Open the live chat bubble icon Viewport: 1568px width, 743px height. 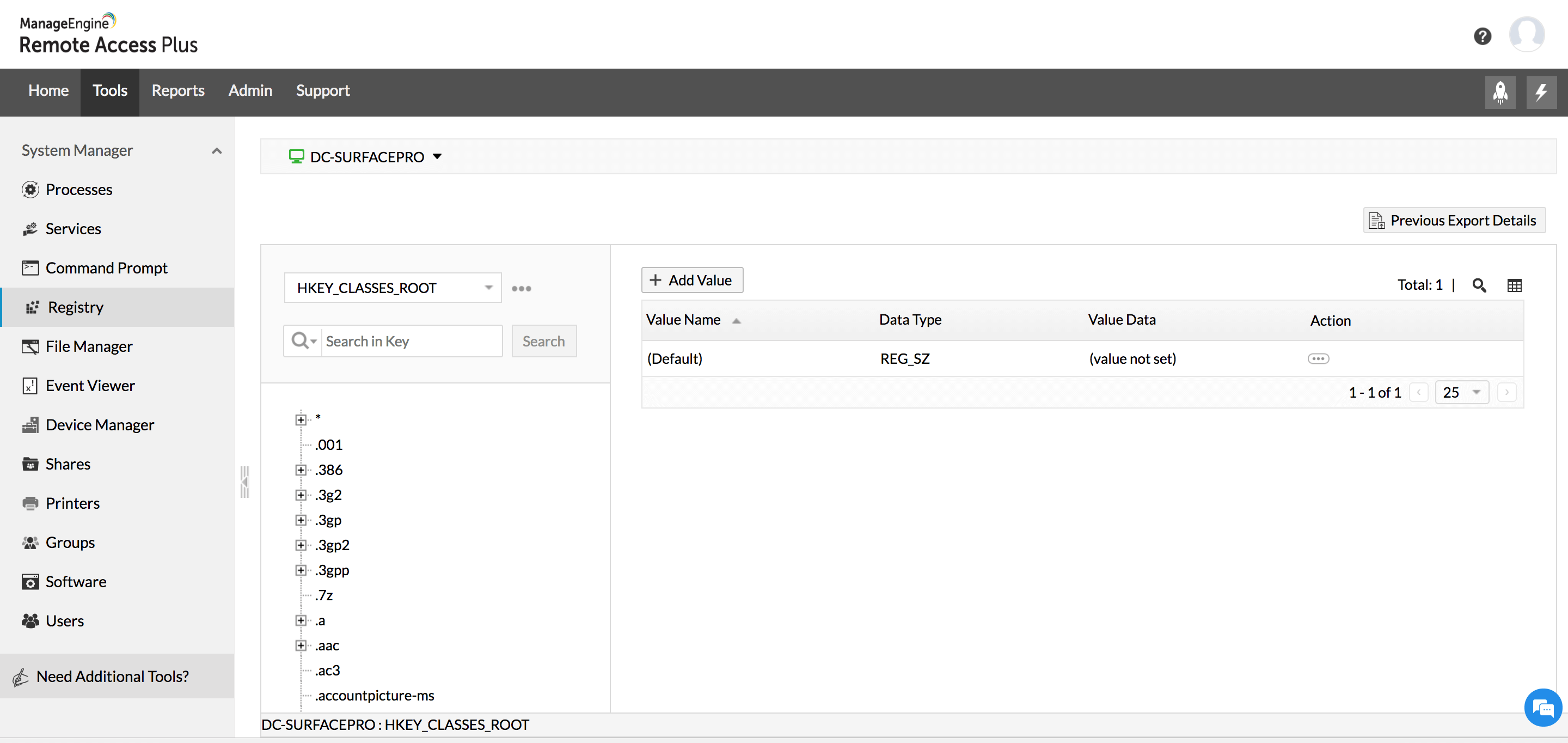point(1543,708)
